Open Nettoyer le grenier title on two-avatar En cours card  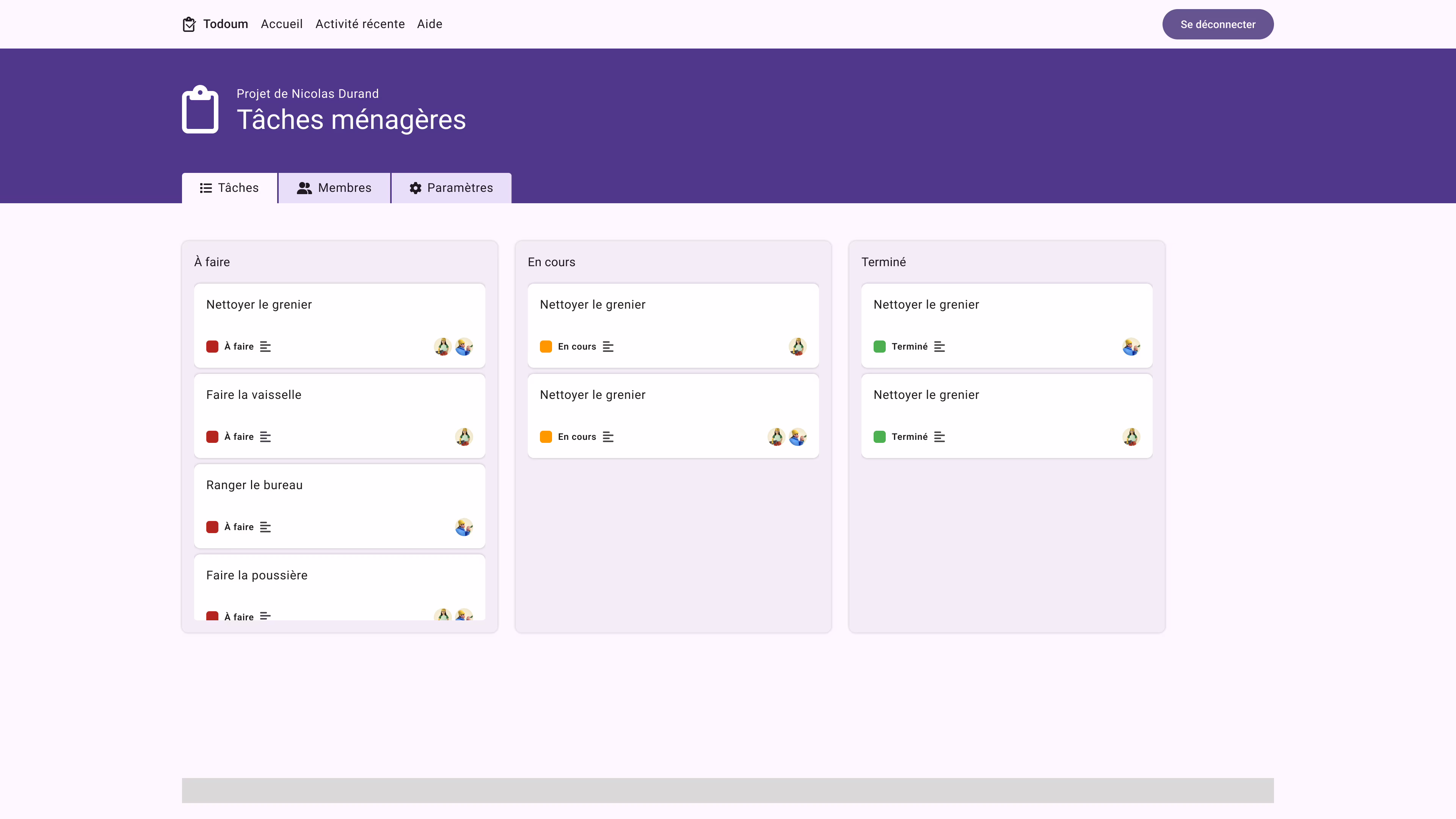(x=592, y=395)
